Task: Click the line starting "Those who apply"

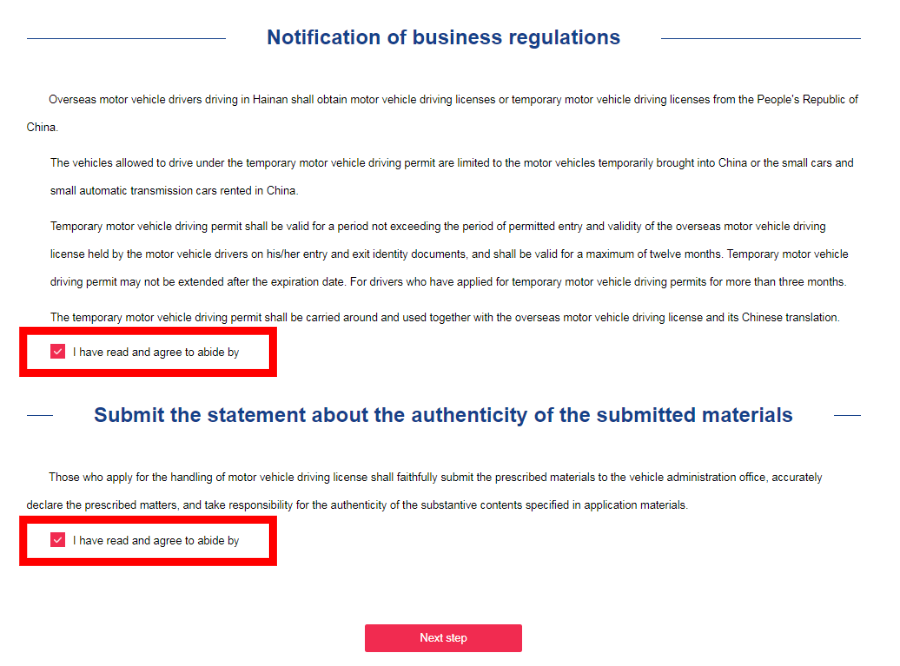Action: [x=436, y=478]
